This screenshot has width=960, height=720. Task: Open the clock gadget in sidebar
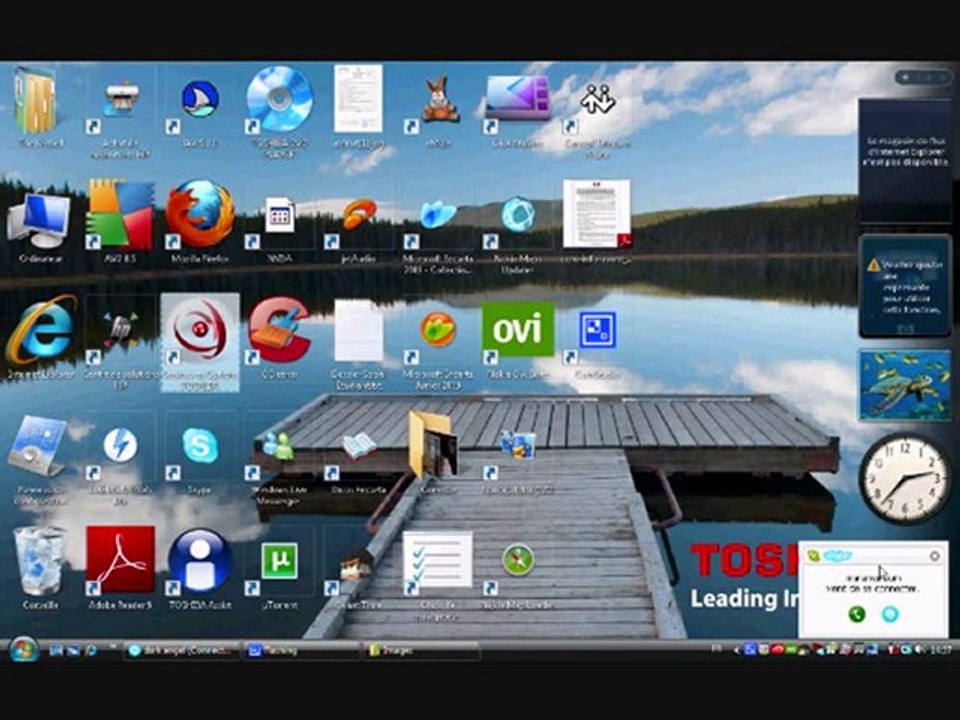pos(905,479)
